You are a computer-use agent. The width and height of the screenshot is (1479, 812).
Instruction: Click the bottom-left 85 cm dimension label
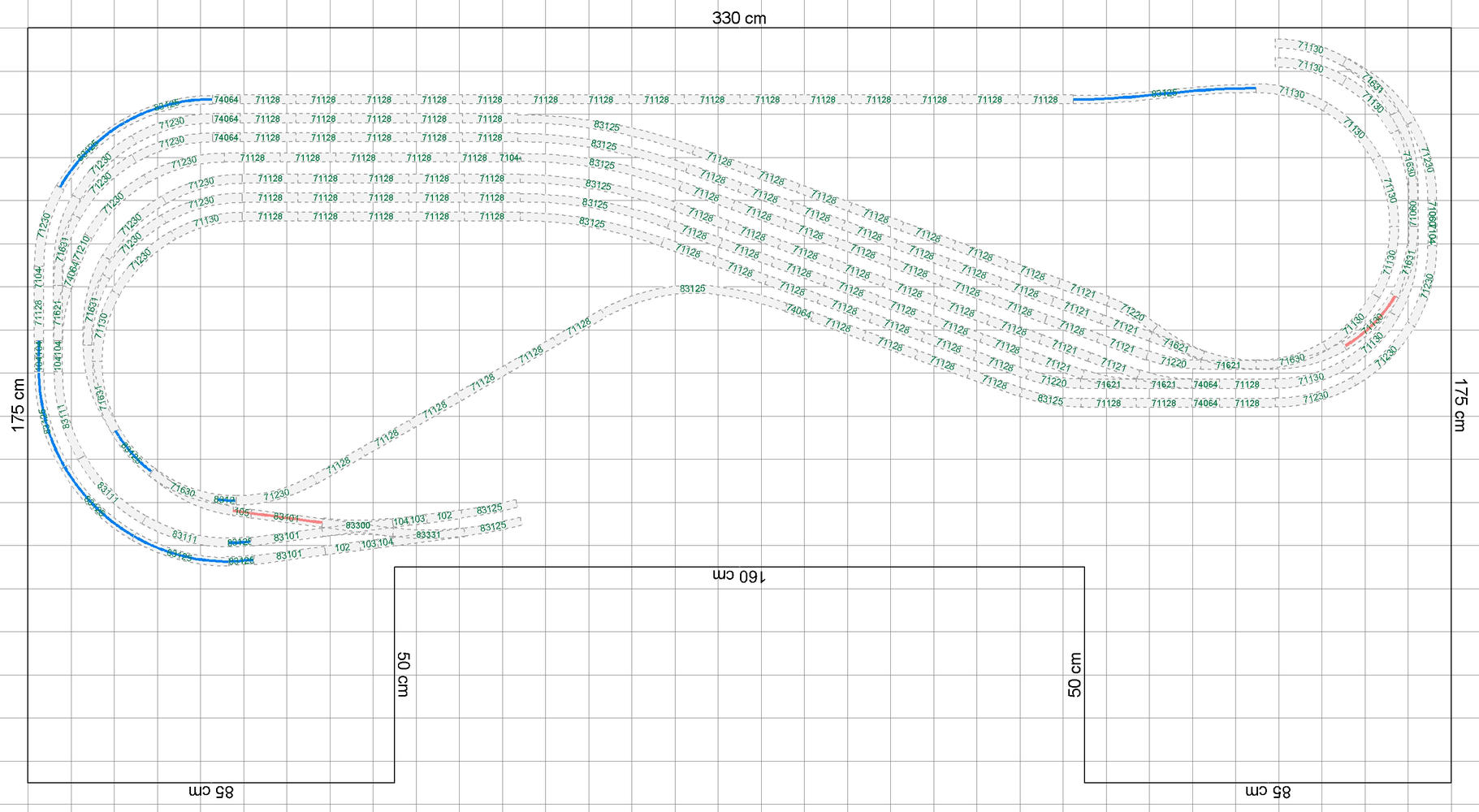211,791
